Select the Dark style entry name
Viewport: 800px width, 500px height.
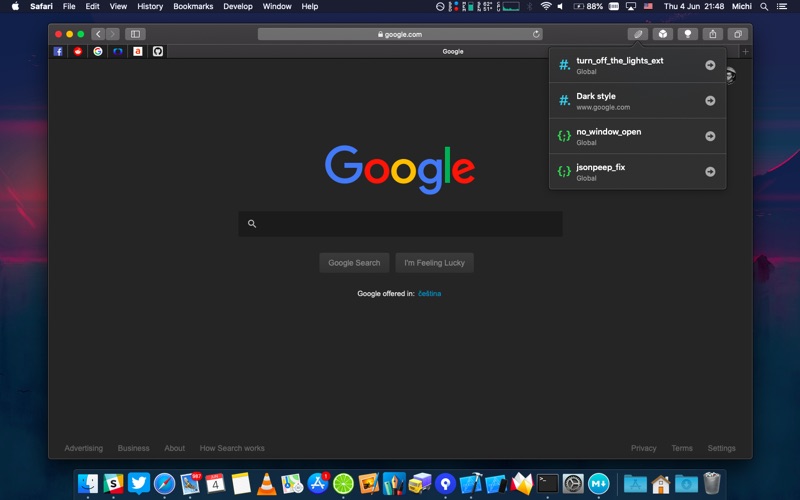click(x=596, y=96)
